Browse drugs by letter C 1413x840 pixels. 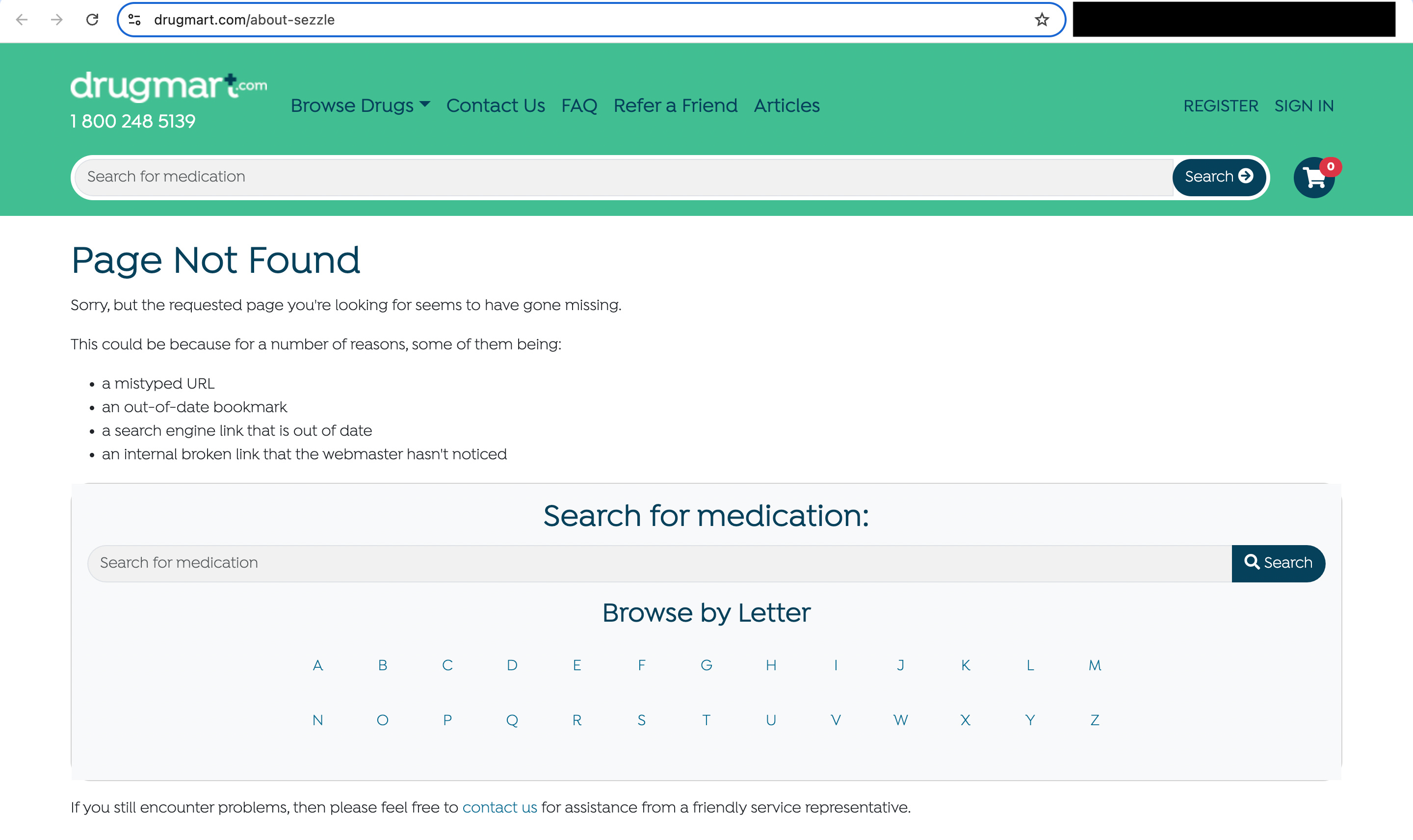(447, 666)
